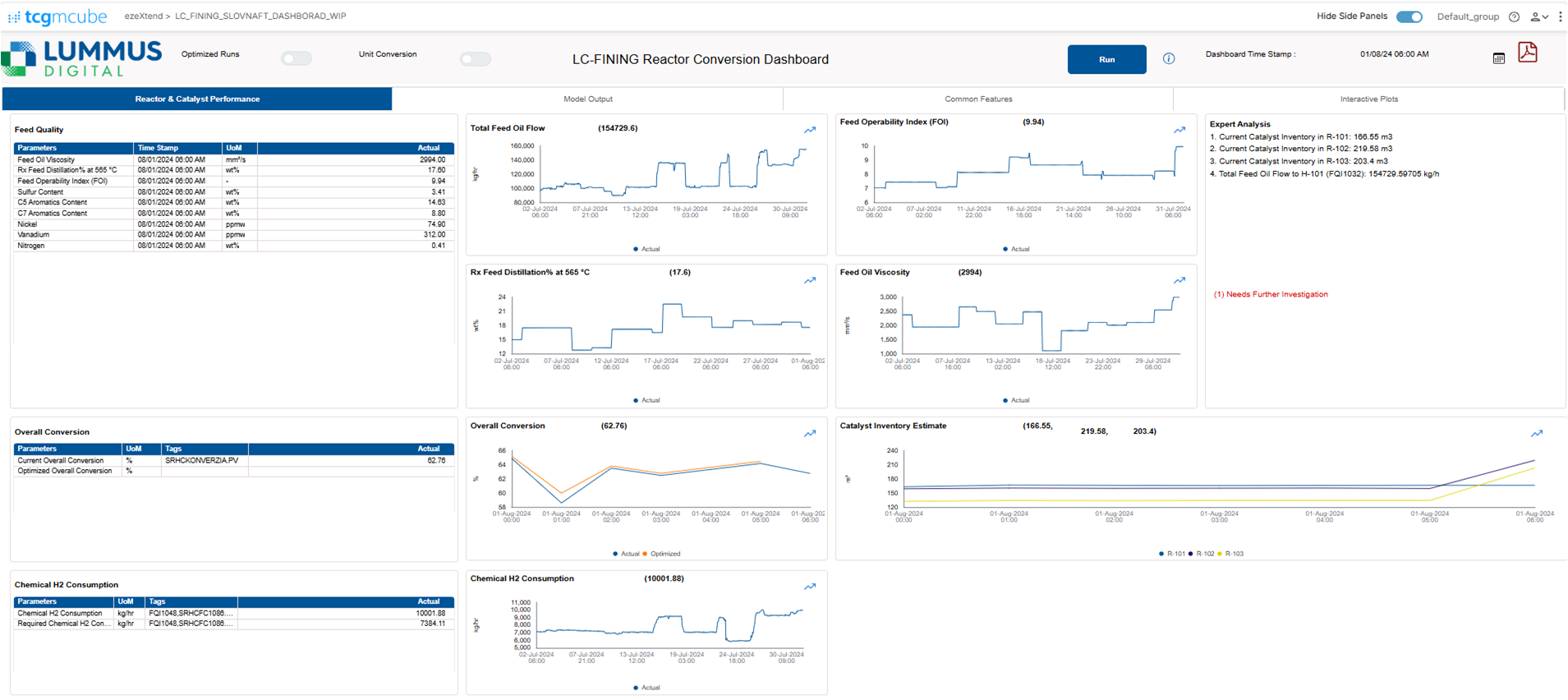Viewport: 1568px width, 700px height.
Task: Open trend icon on Chemical H2 Consumption chart
Action: tap(810, 587)
